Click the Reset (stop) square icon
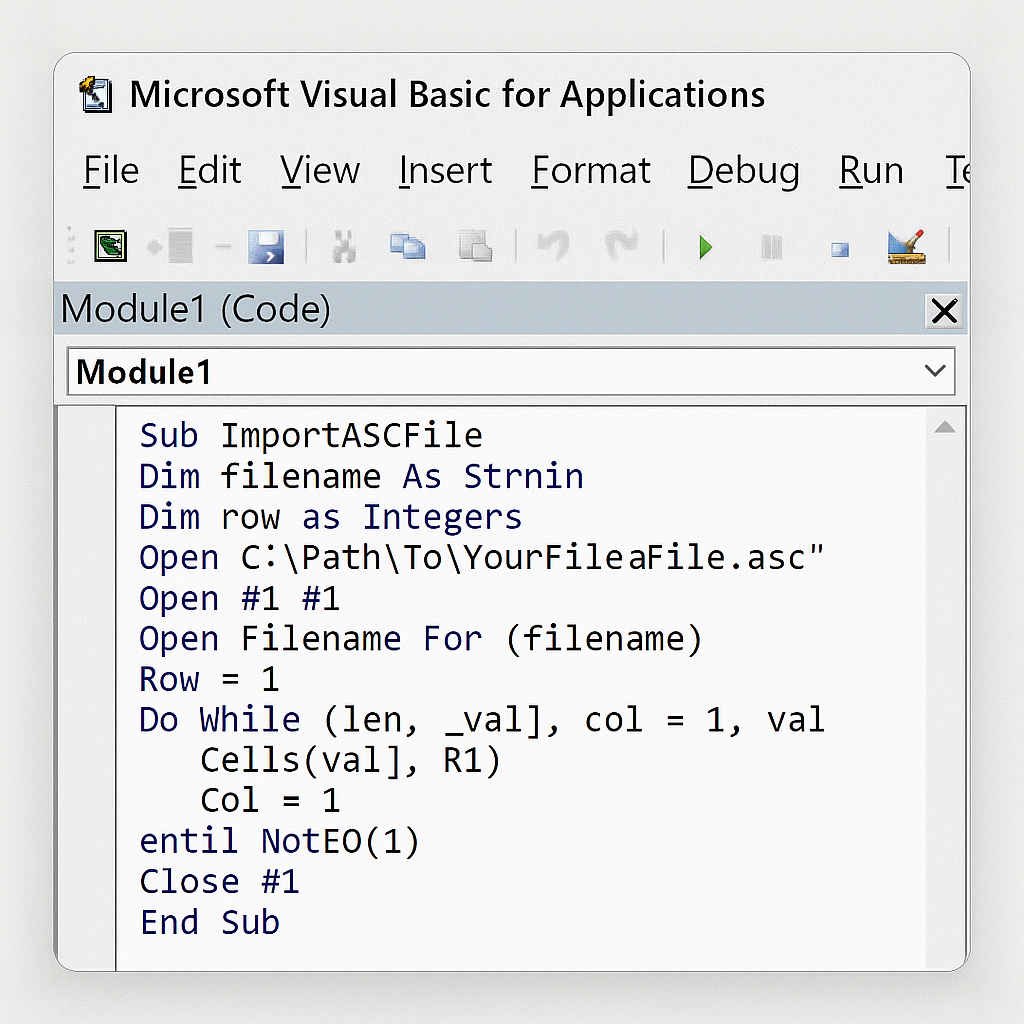 (x=840, y=249)
